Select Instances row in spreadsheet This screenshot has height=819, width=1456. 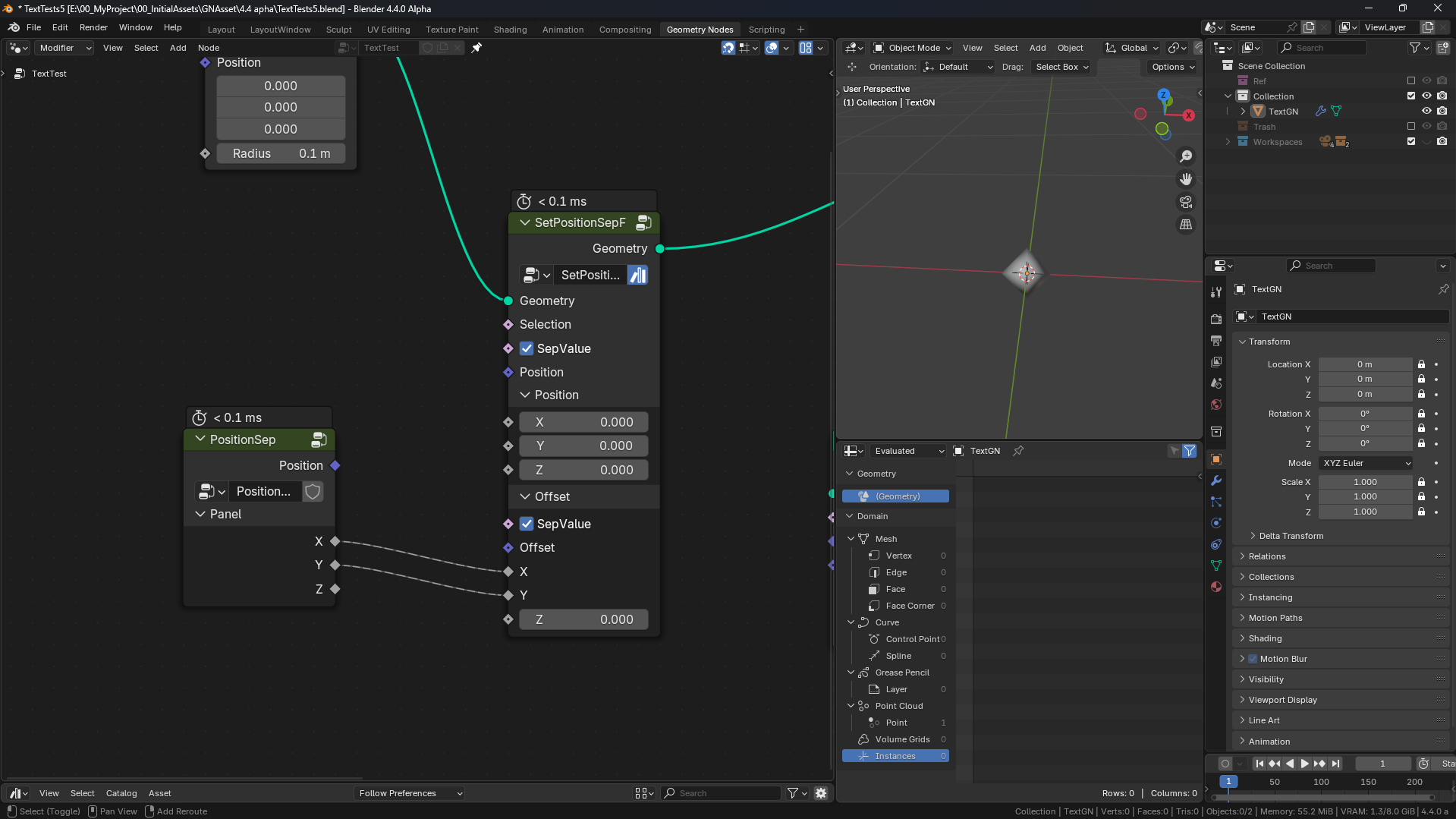[x=895, y=756]
